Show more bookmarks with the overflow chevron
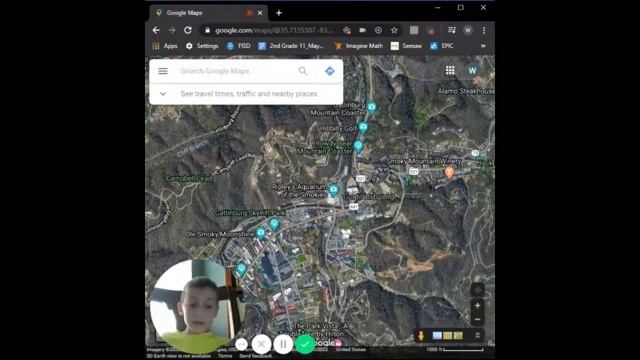The height and width of the screenshot is (360, 640). (483, 46)
